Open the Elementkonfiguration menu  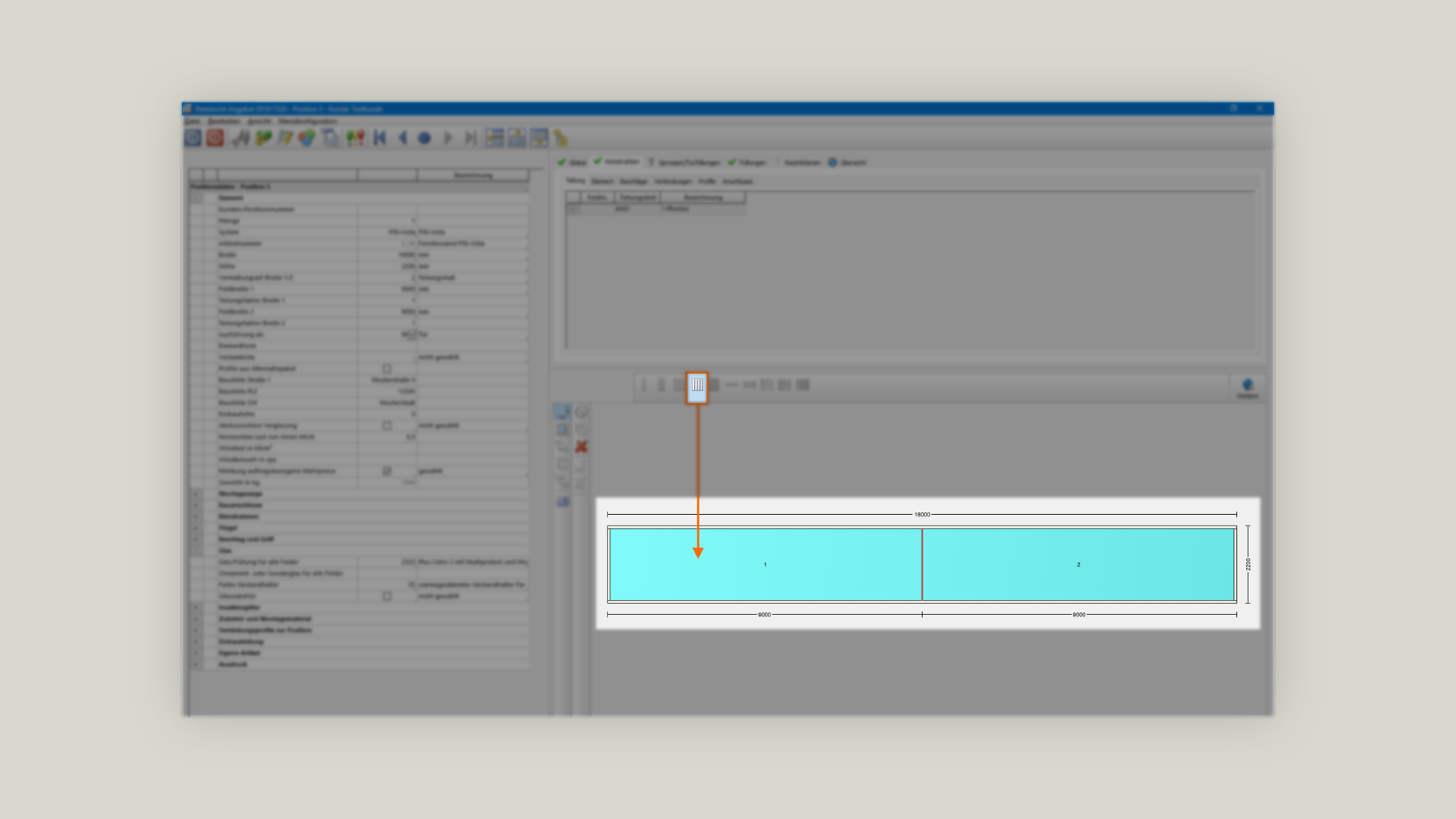pos(308,121)
